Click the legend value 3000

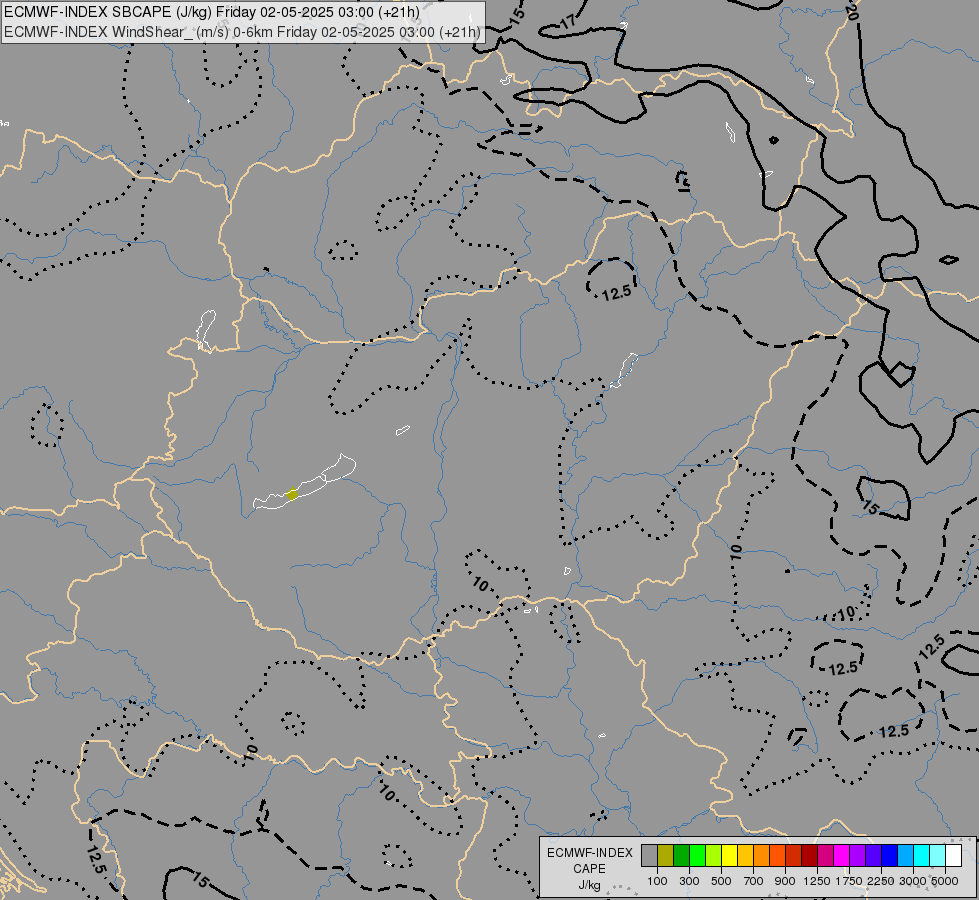(x=913, y=881)
